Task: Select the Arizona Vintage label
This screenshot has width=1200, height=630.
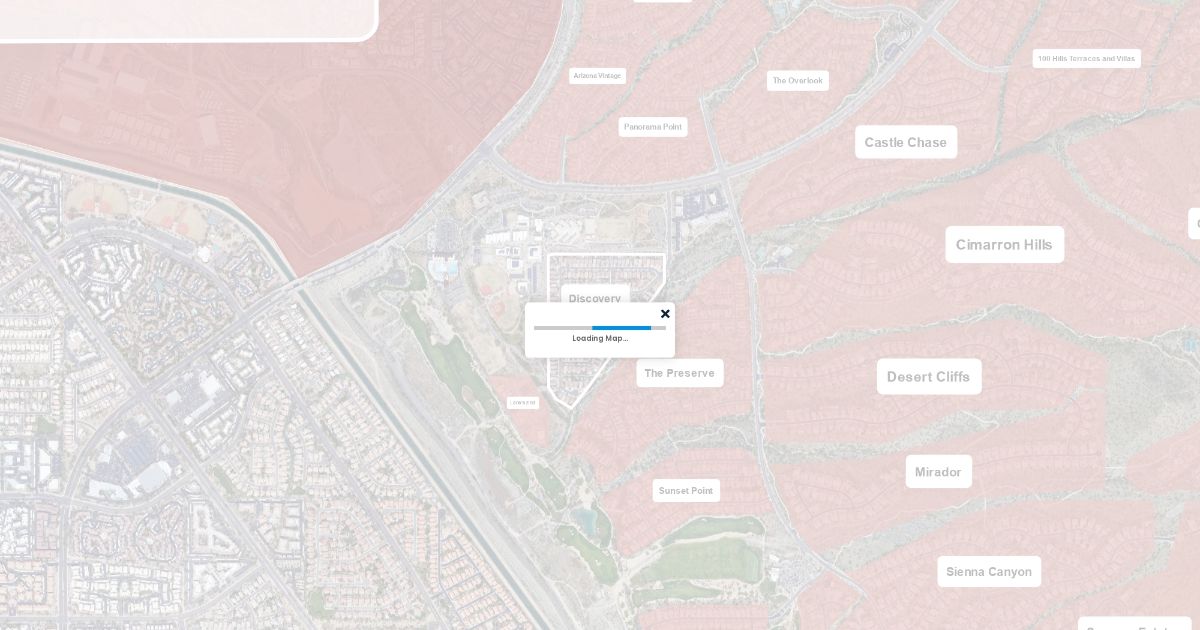Action: point(597,75)
